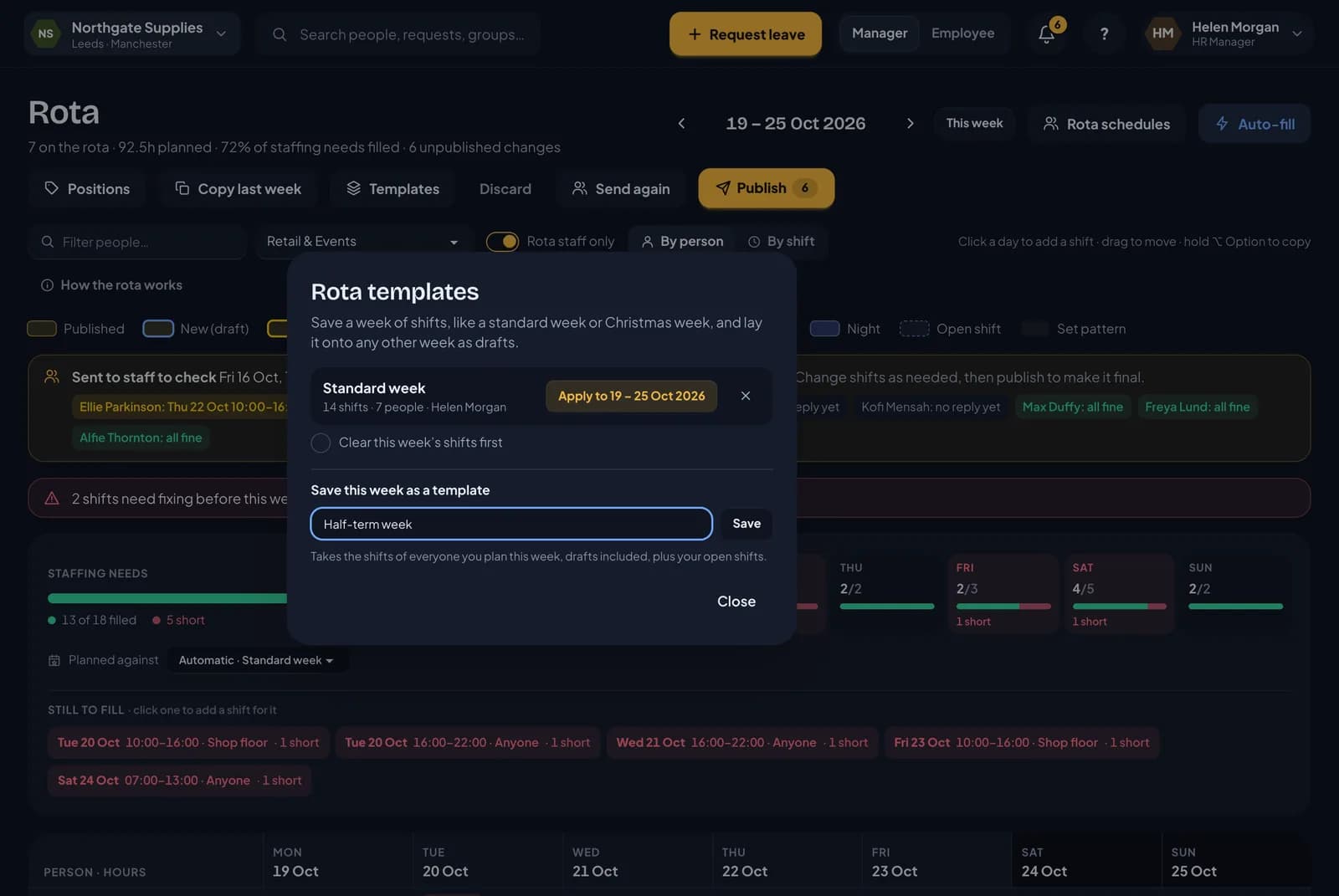Click the Copy last week icon
The width and height of the screenshot is (1339, 896).
[182, 188]
